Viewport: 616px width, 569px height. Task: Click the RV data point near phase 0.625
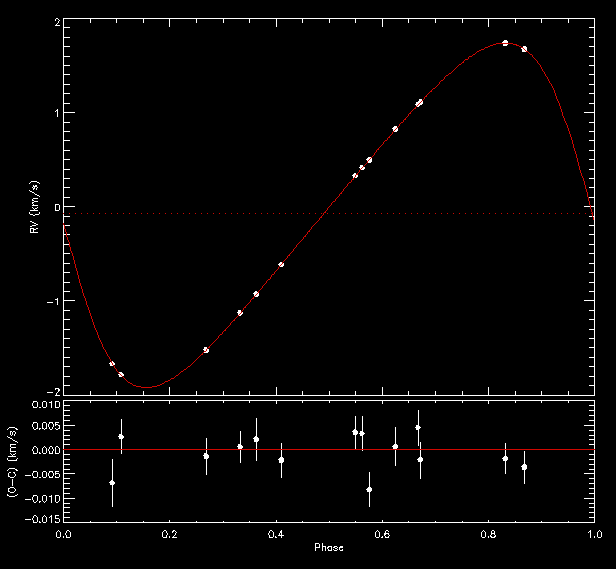(x=395, y=129)
